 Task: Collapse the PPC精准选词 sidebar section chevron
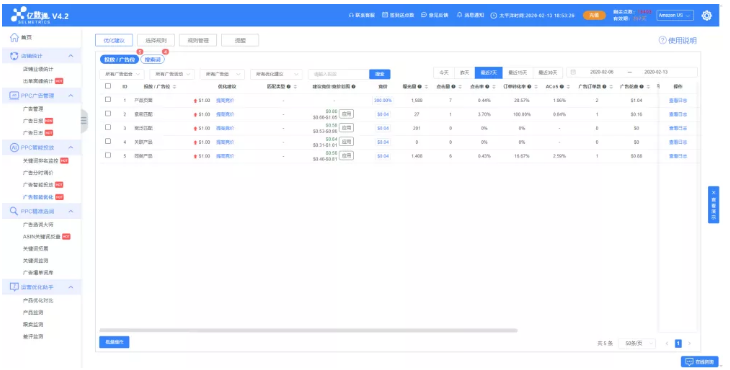71,211
